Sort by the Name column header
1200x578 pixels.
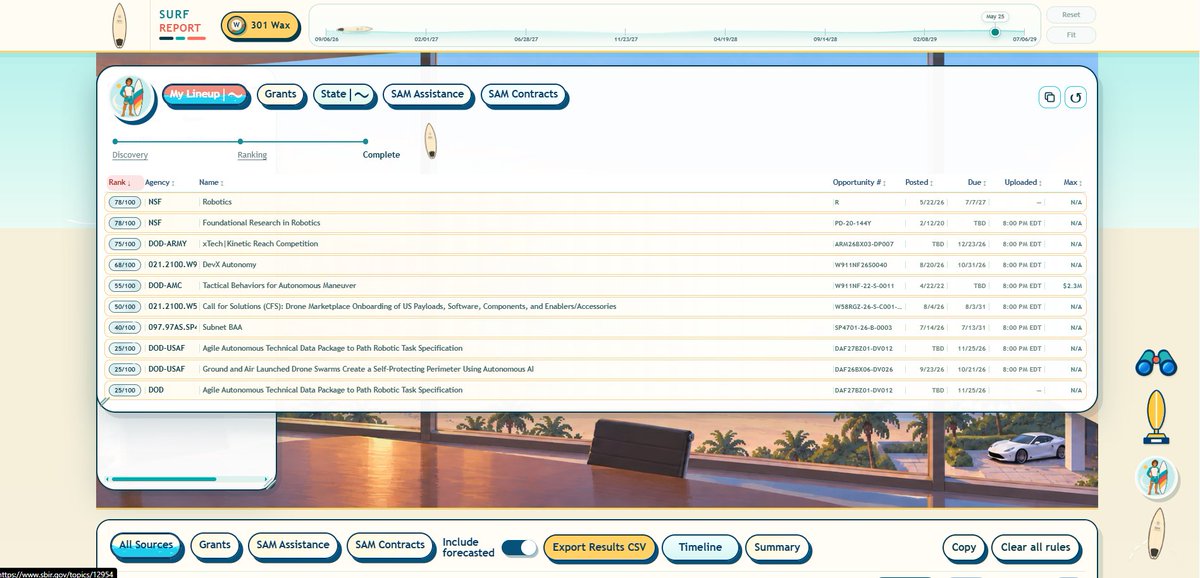click(x=211, y=183)
